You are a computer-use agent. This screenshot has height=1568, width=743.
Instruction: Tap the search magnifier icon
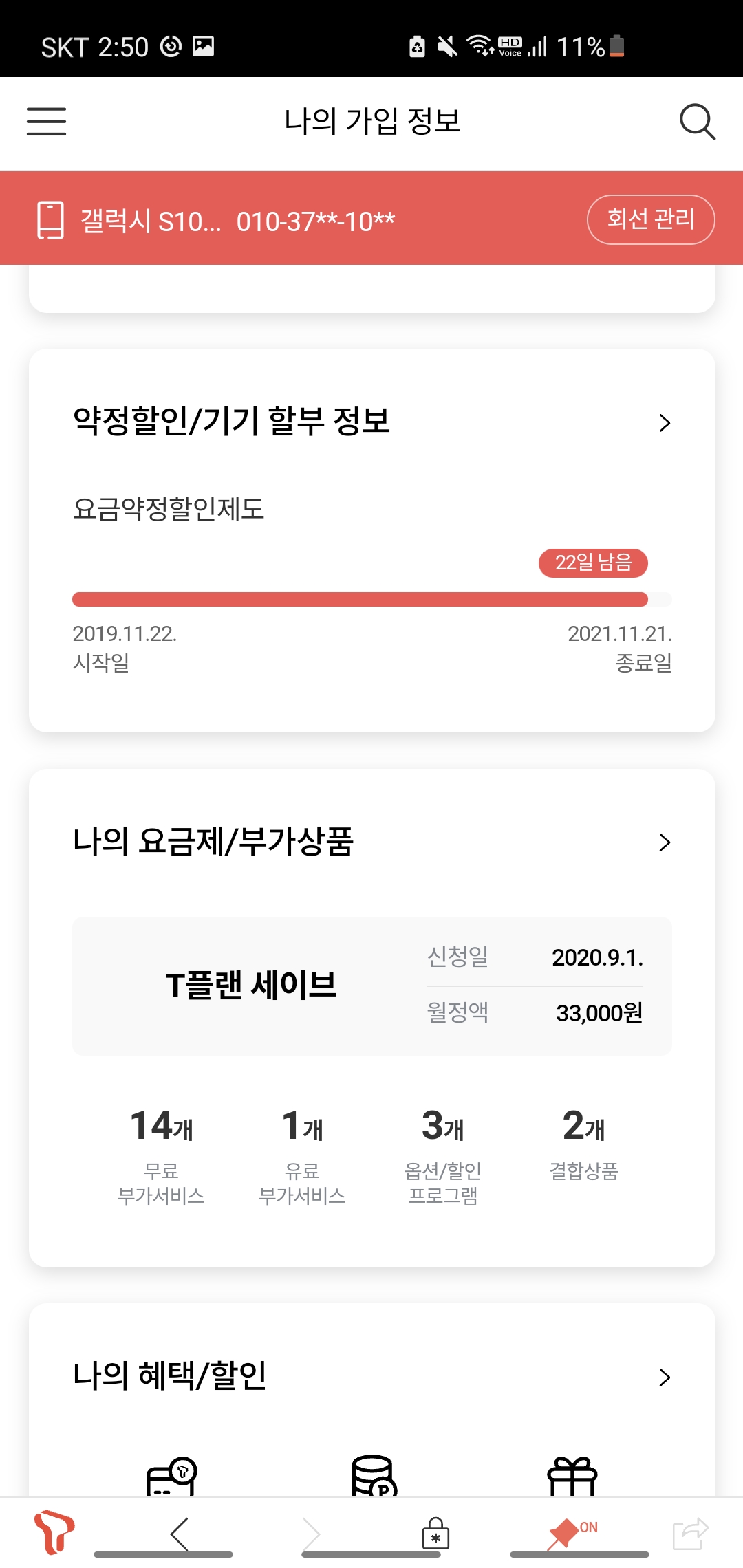click(x=697, y=122)
